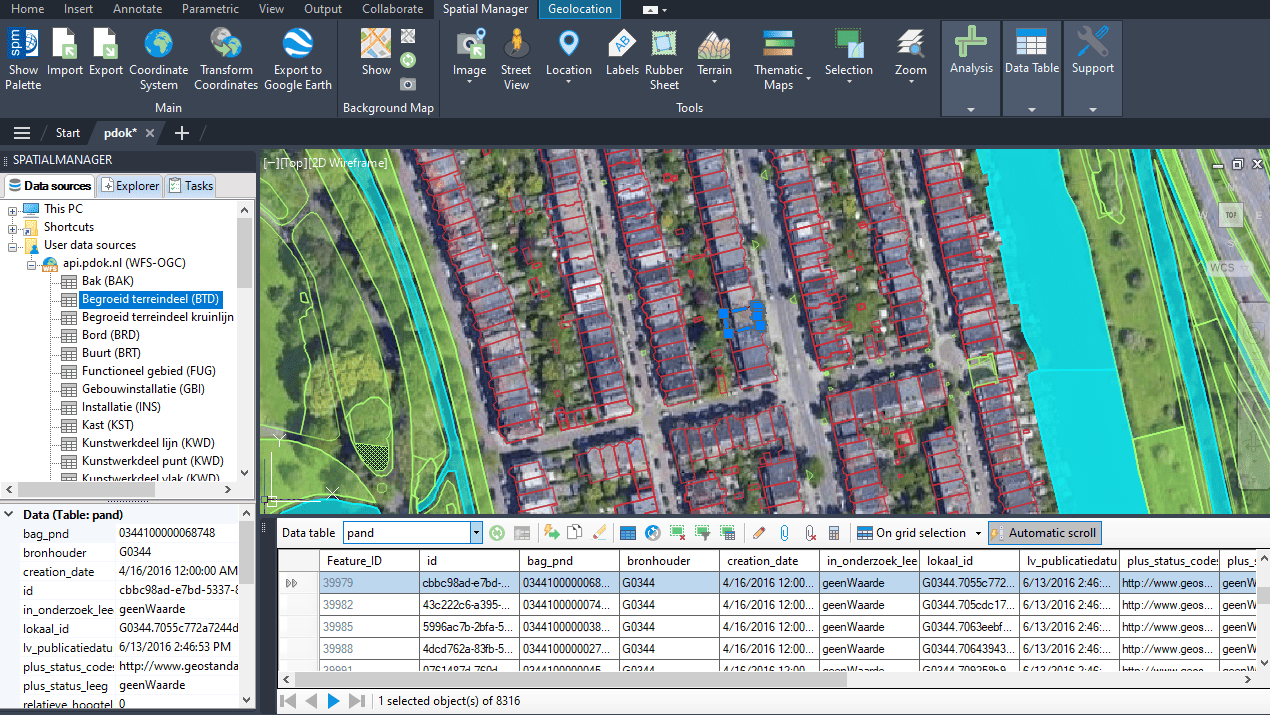Expand the Data Table panel

point(1032,108)
